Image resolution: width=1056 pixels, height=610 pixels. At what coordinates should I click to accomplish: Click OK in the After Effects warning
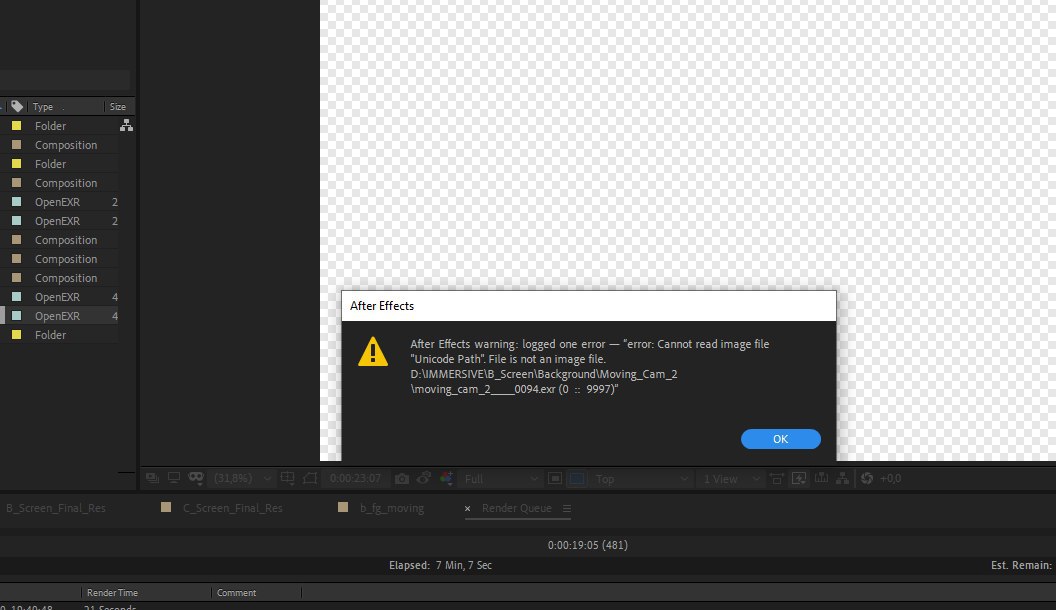pos(781,439)
